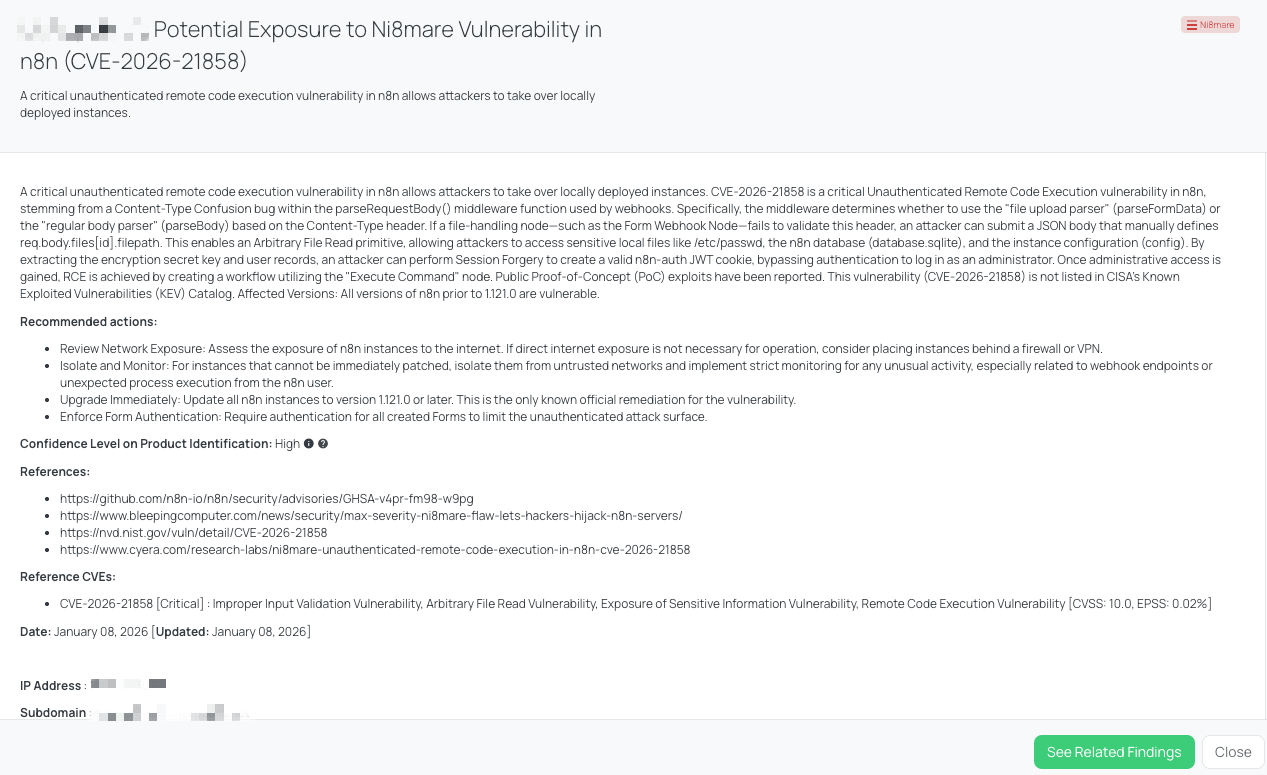Click the High confidence level value

click(287, 444)
